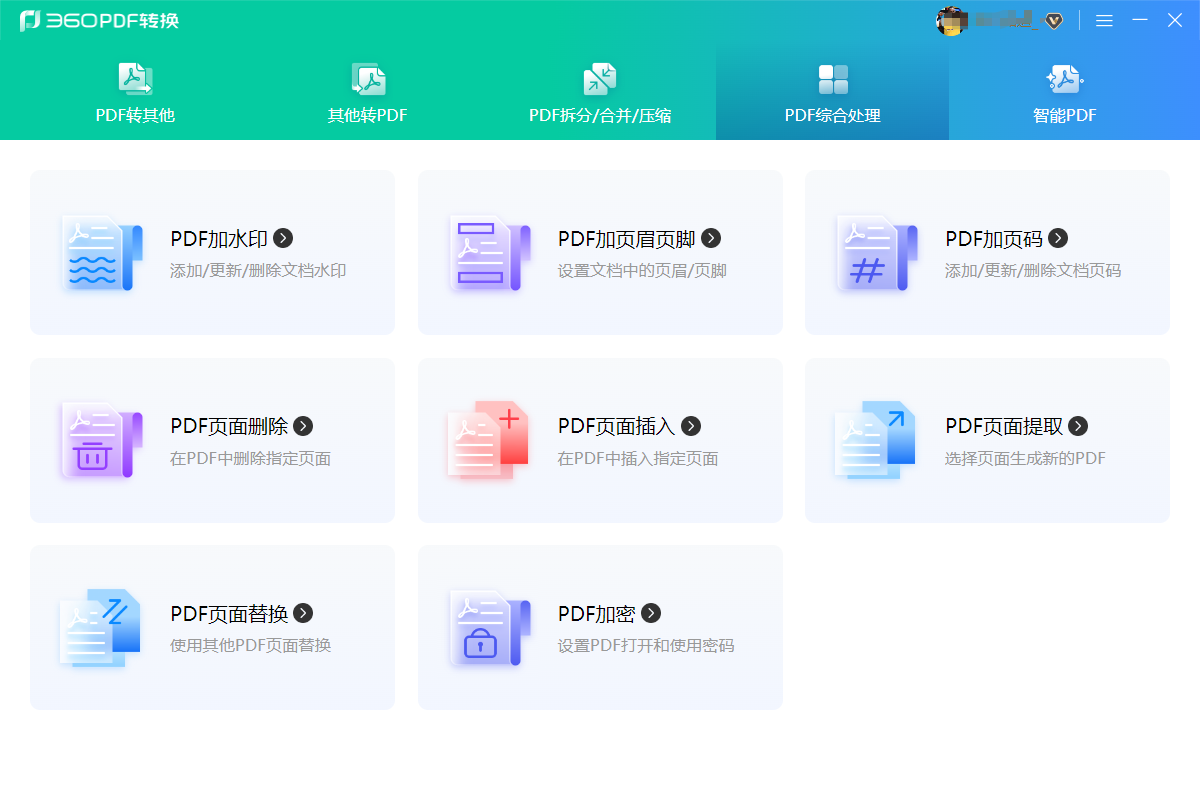
Task: Open the PDF拆分/合并/压缩 tab
Action: click(600, 94)
